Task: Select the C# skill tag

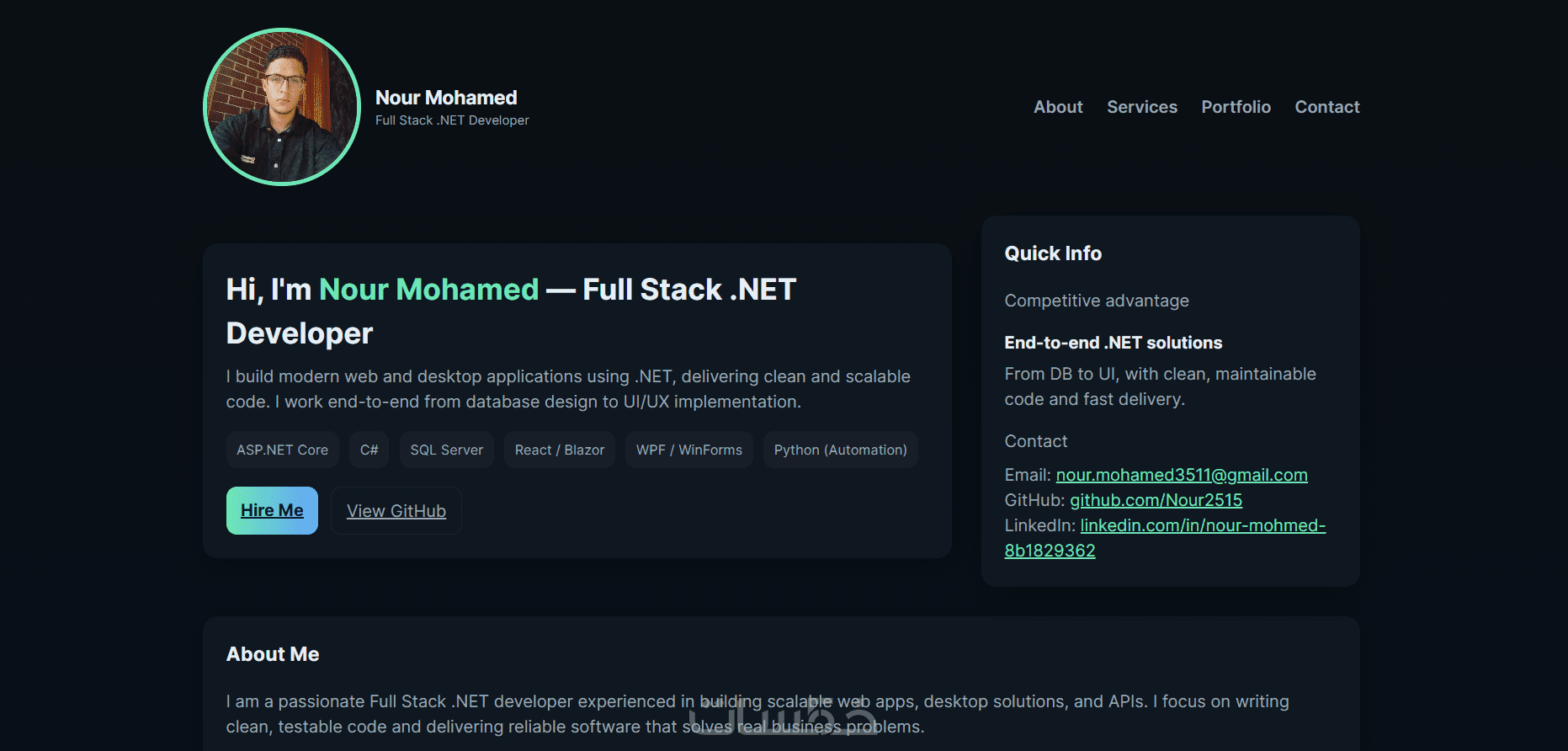Action: pyautogui.click(x=369, y=450)
